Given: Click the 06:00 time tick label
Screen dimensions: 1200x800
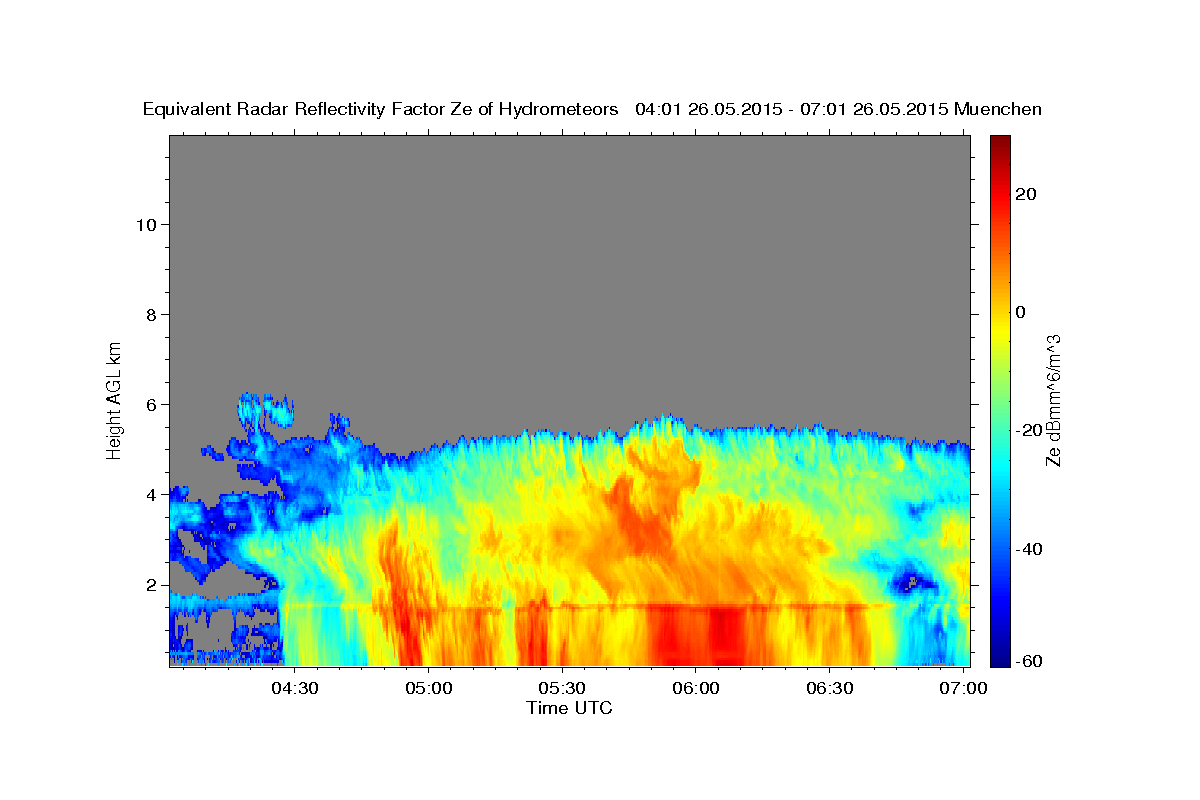Looking at the screenshot, I should [x=695, y=688].
